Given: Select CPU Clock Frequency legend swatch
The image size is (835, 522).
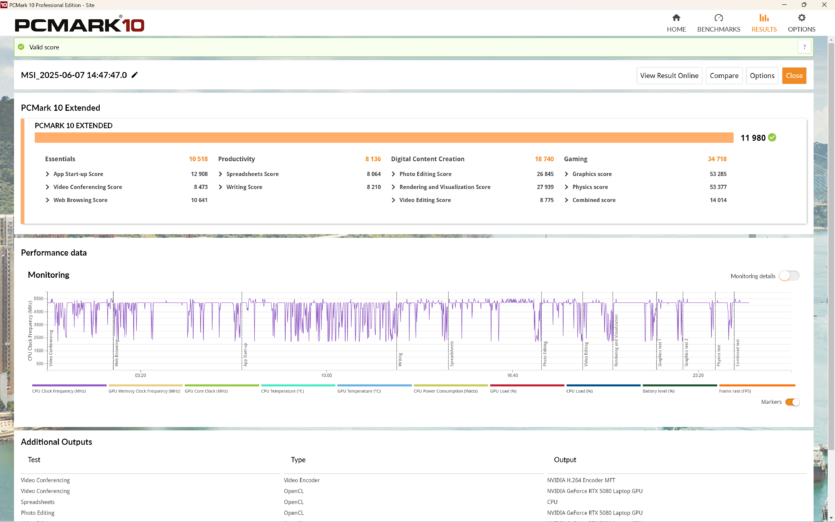Looking at the screenshot, I should pyautogui.click(x=69, y=385).
